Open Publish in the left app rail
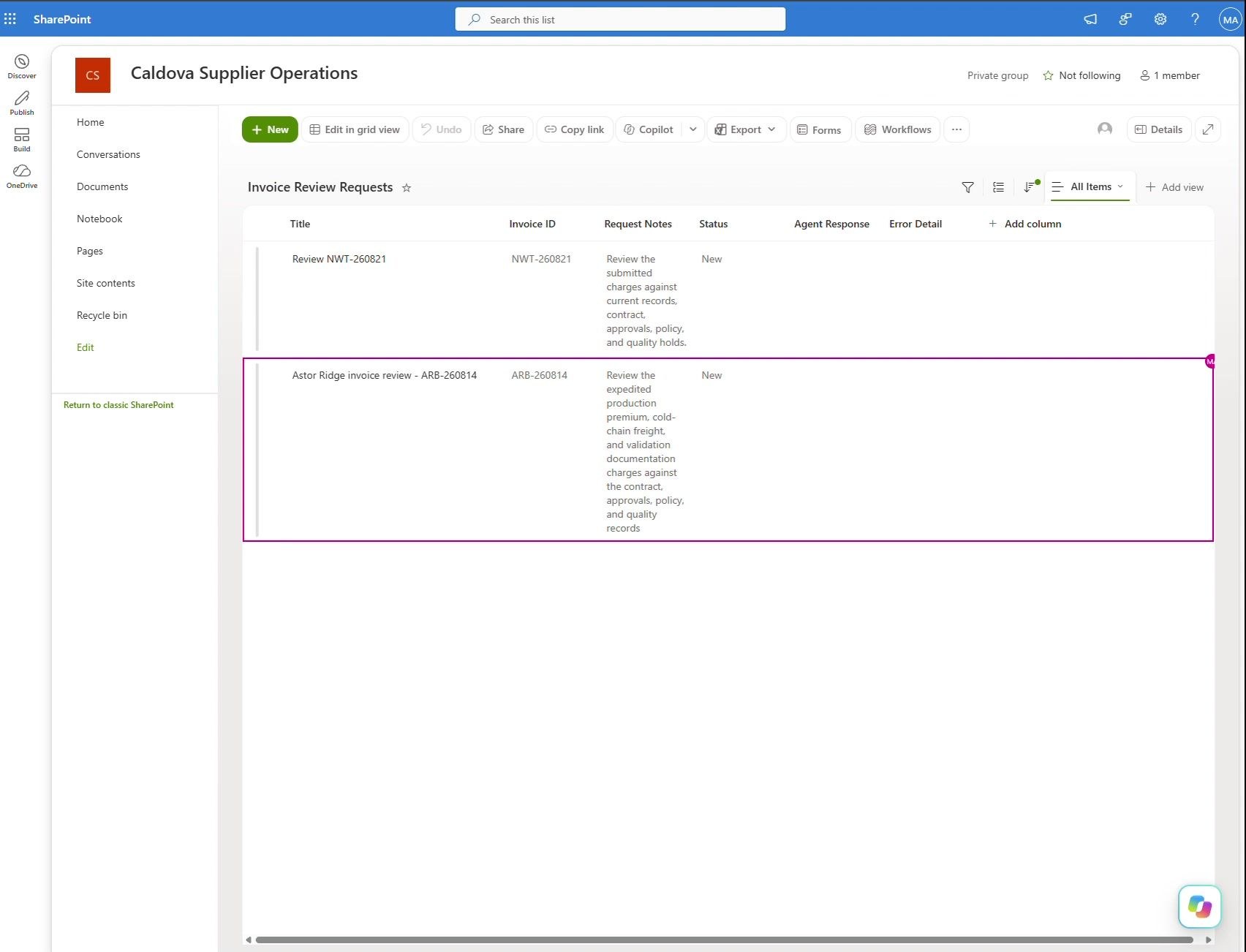The image size is (1246, 952). (22, 102)
